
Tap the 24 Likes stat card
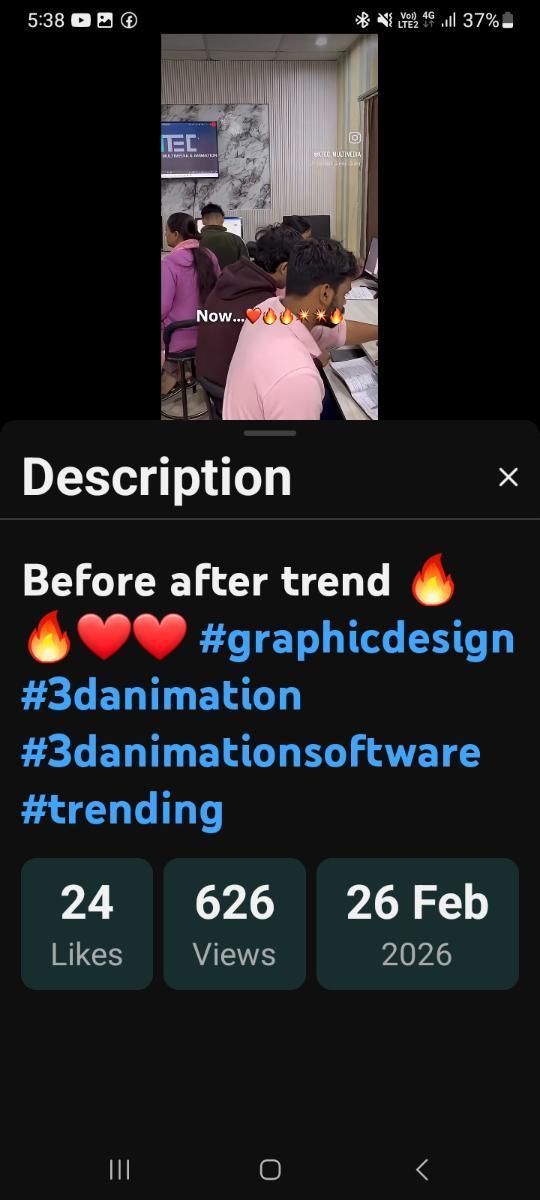[x=87, y=924]
